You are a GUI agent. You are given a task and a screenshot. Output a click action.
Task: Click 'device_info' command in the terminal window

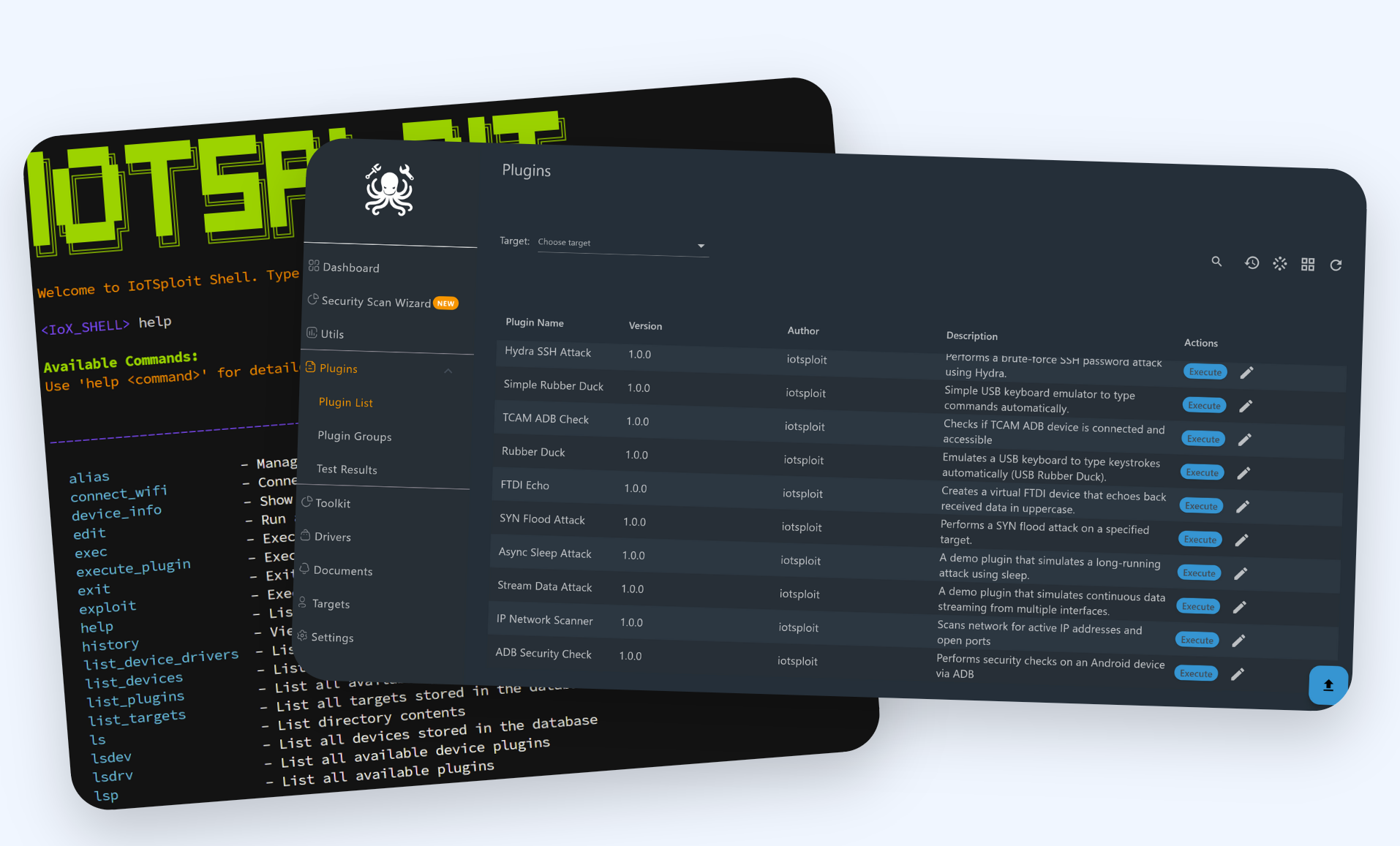pyautogui.click(x=117, y=512)
